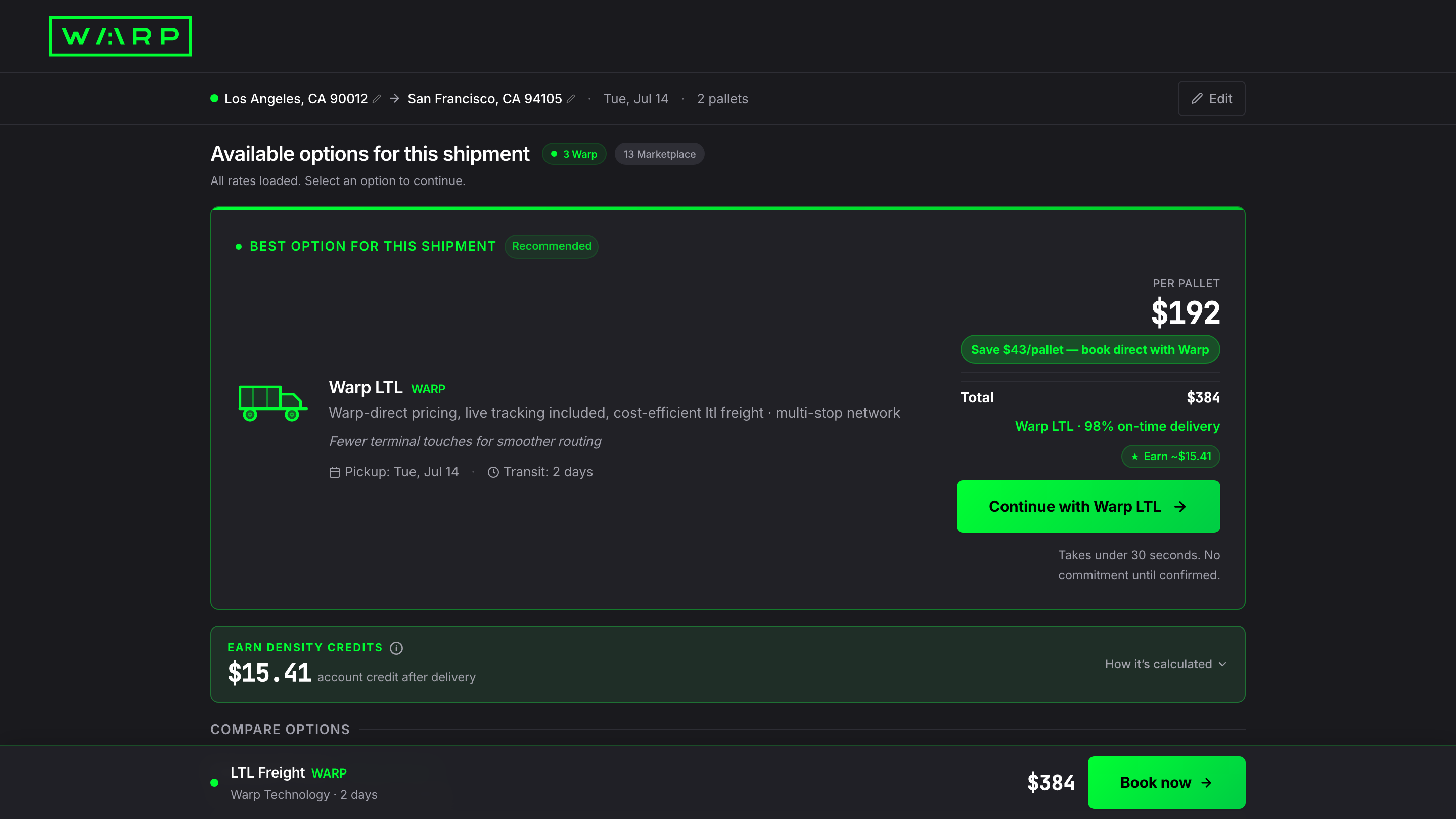Click the clock icon beside Transit
Image resolution: width=1456 pixels, height=819 pixels.
pyautogui.click(x=493, y=472)
